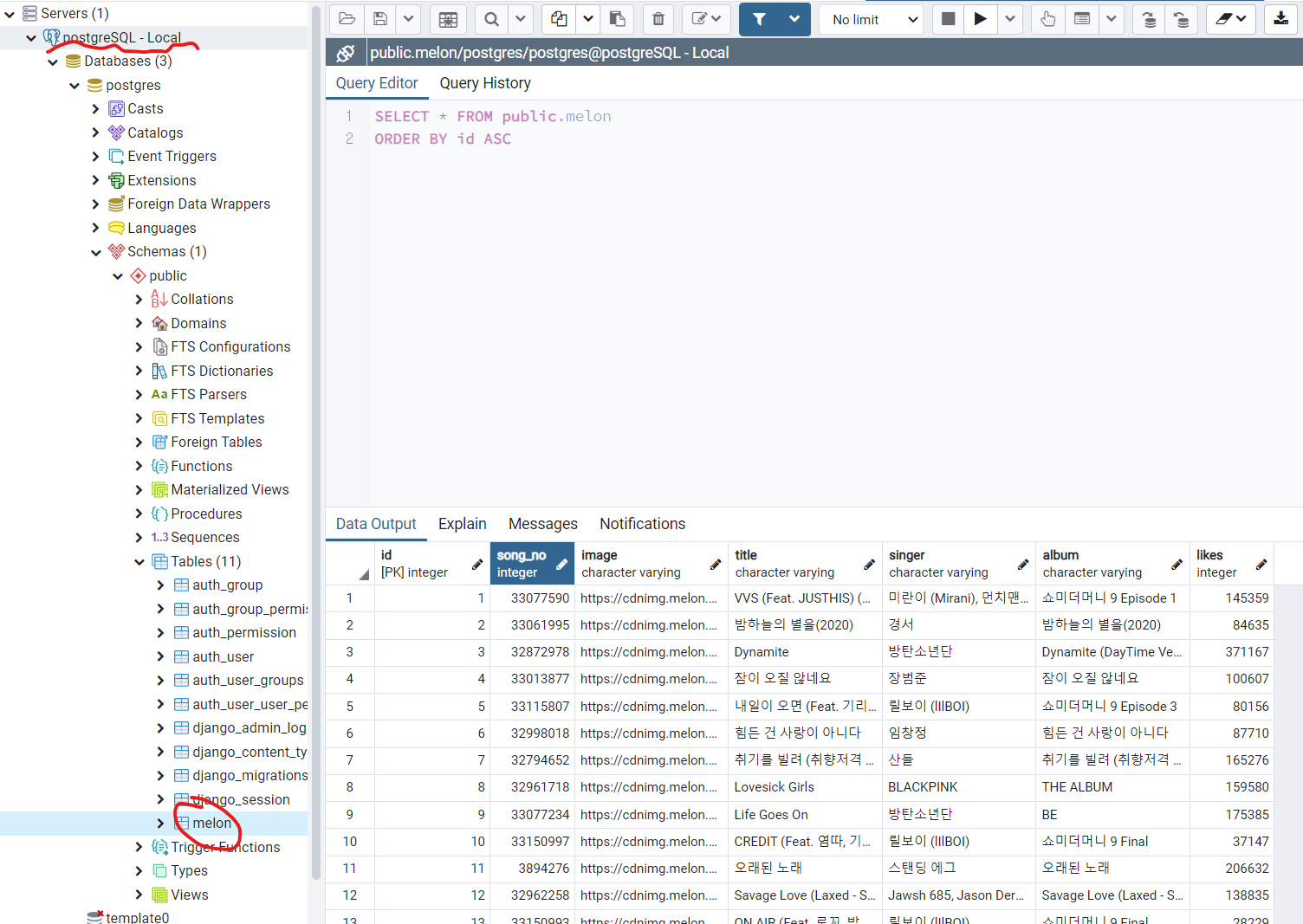Select the Views tree item
Image resolution: width=1303 pixels, height=924 pixels.
pyautogui.click(x=189, y=895)
